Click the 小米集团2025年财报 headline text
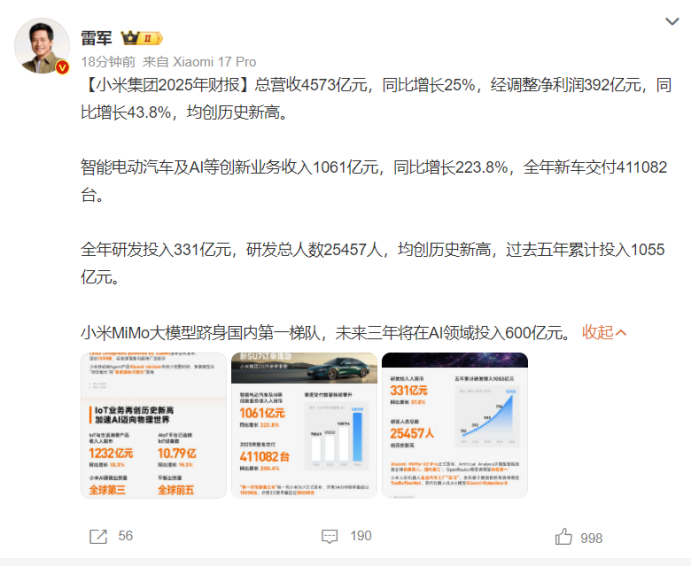 pyautogui.click(x=168, y=85)
